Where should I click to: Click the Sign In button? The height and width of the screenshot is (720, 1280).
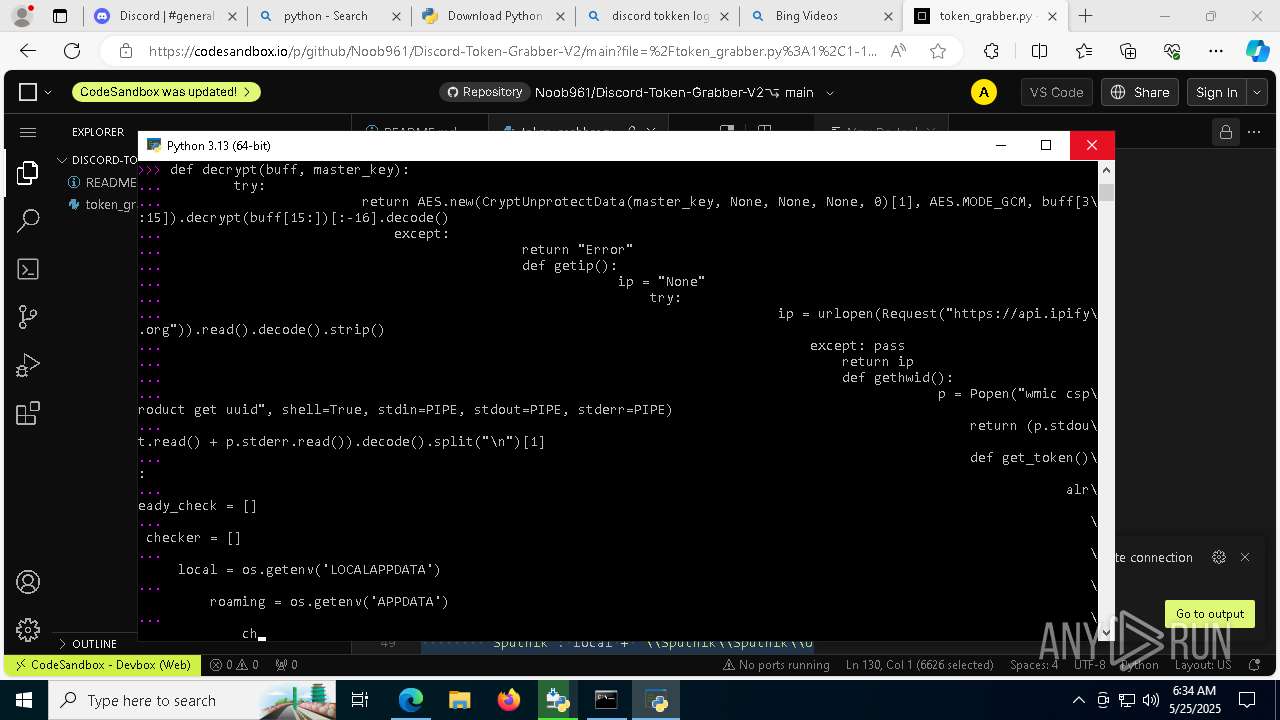[1217, 92]
